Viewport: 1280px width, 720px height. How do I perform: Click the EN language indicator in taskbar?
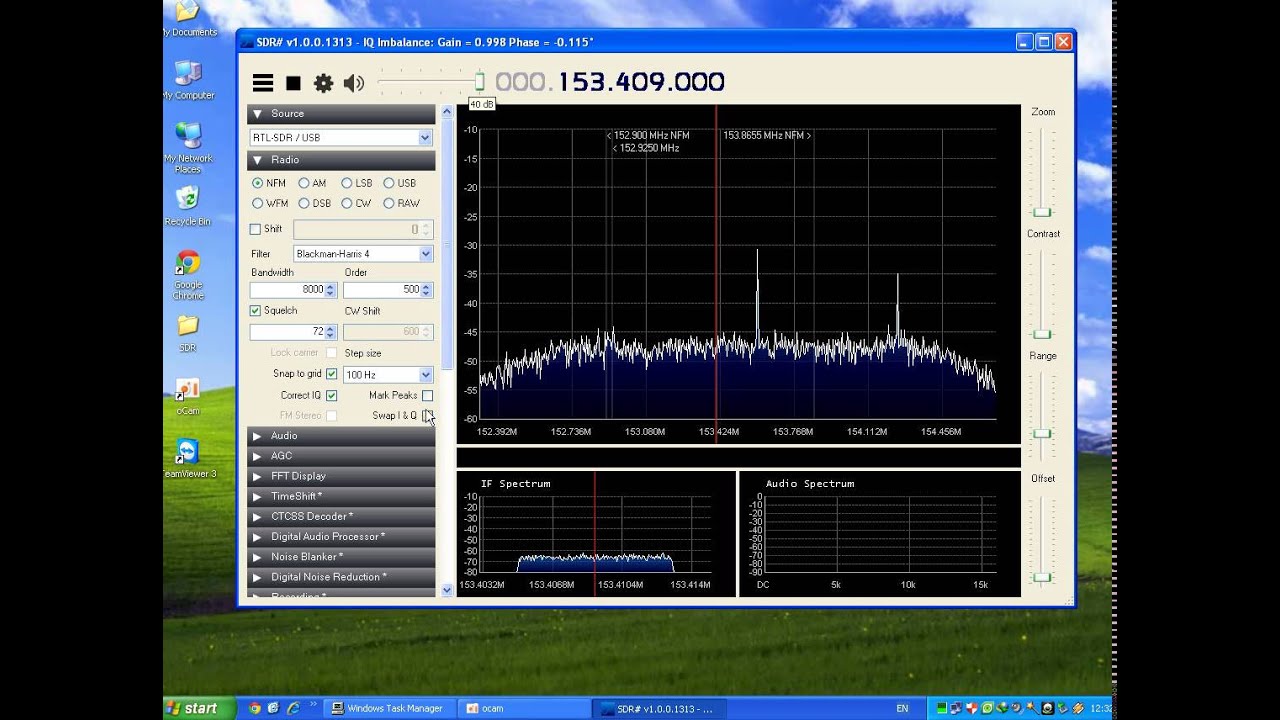click(903, 708)
